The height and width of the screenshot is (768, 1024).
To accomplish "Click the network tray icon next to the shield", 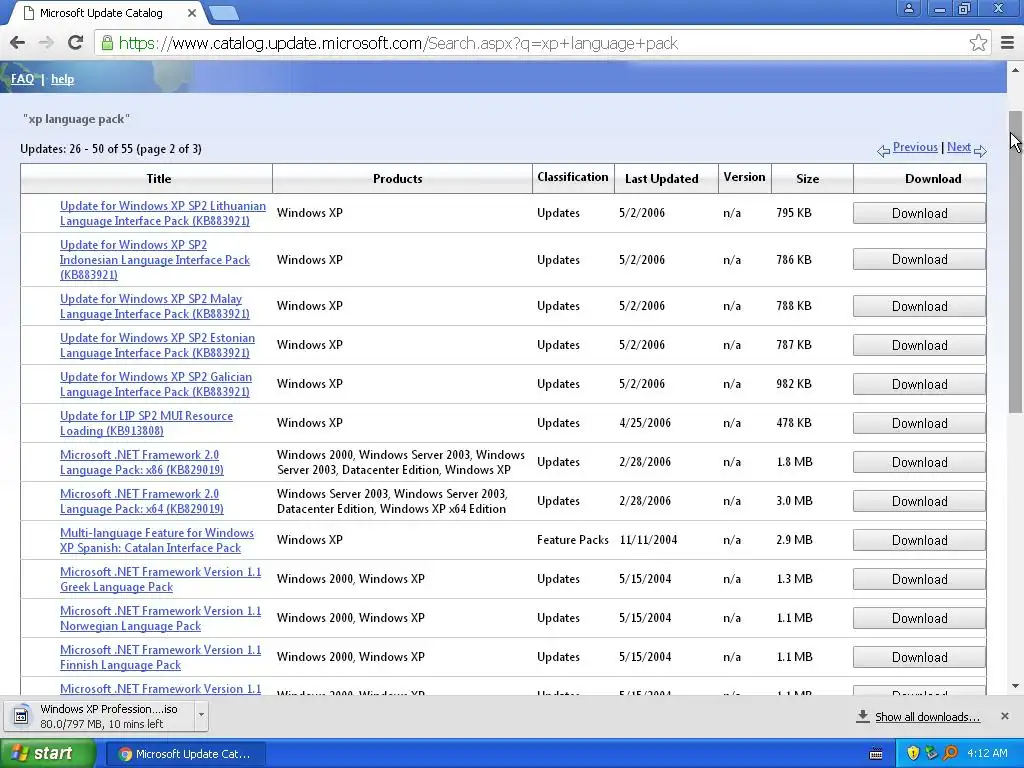I will (931, 753).
